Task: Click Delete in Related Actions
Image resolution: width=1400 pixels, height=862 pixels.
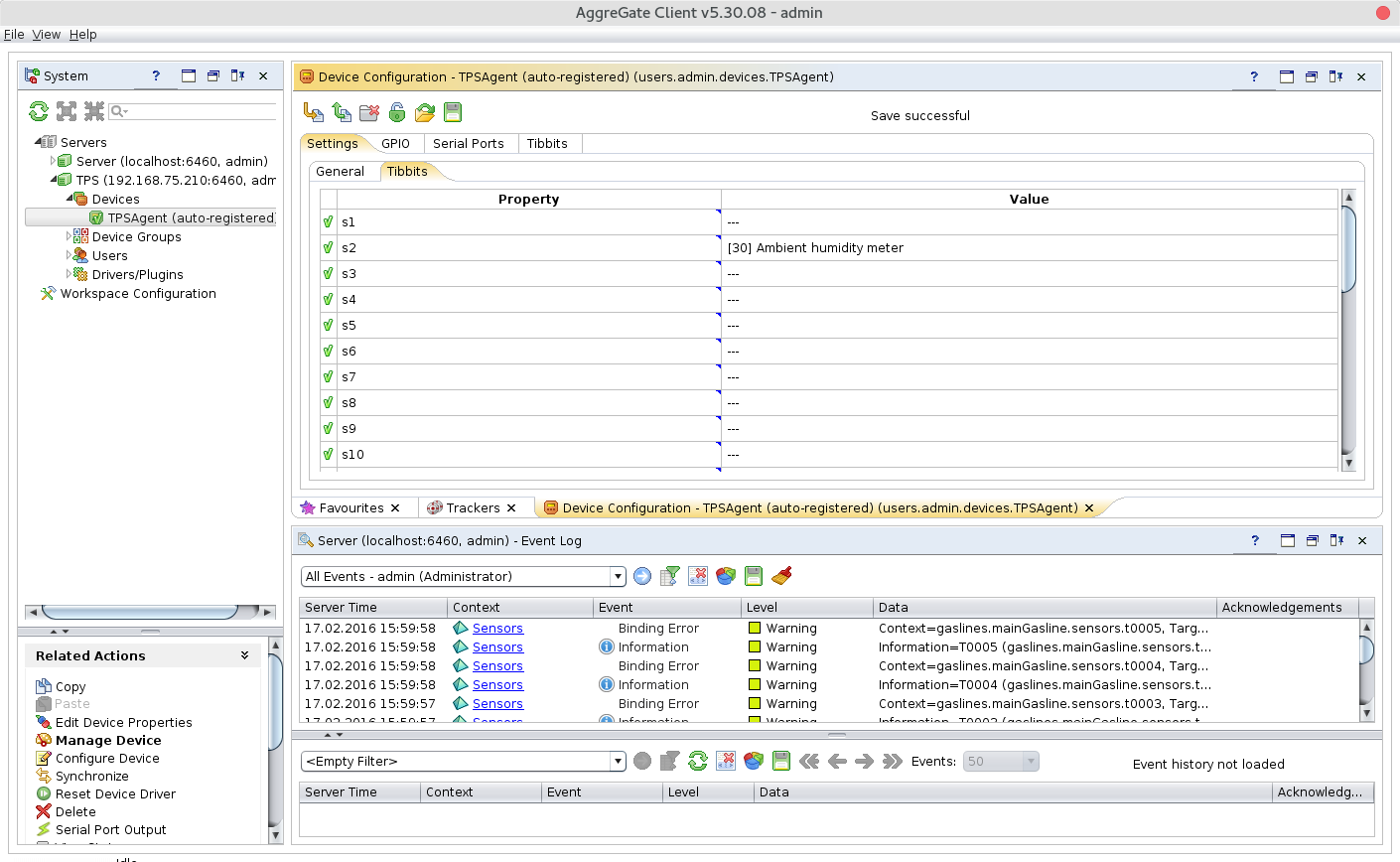Action: coord(75,811)
